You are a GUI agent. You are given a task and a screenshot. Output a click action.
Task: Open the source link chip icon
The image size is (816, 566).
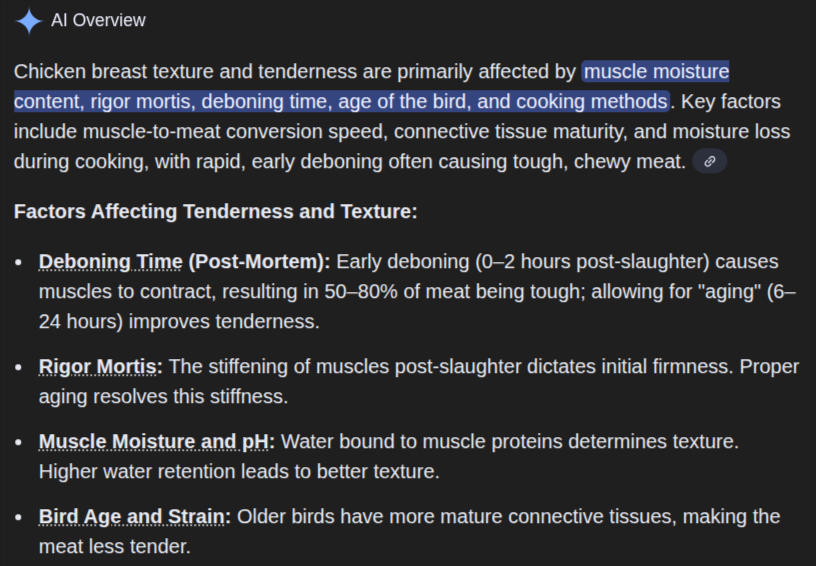tap(709, 161)
